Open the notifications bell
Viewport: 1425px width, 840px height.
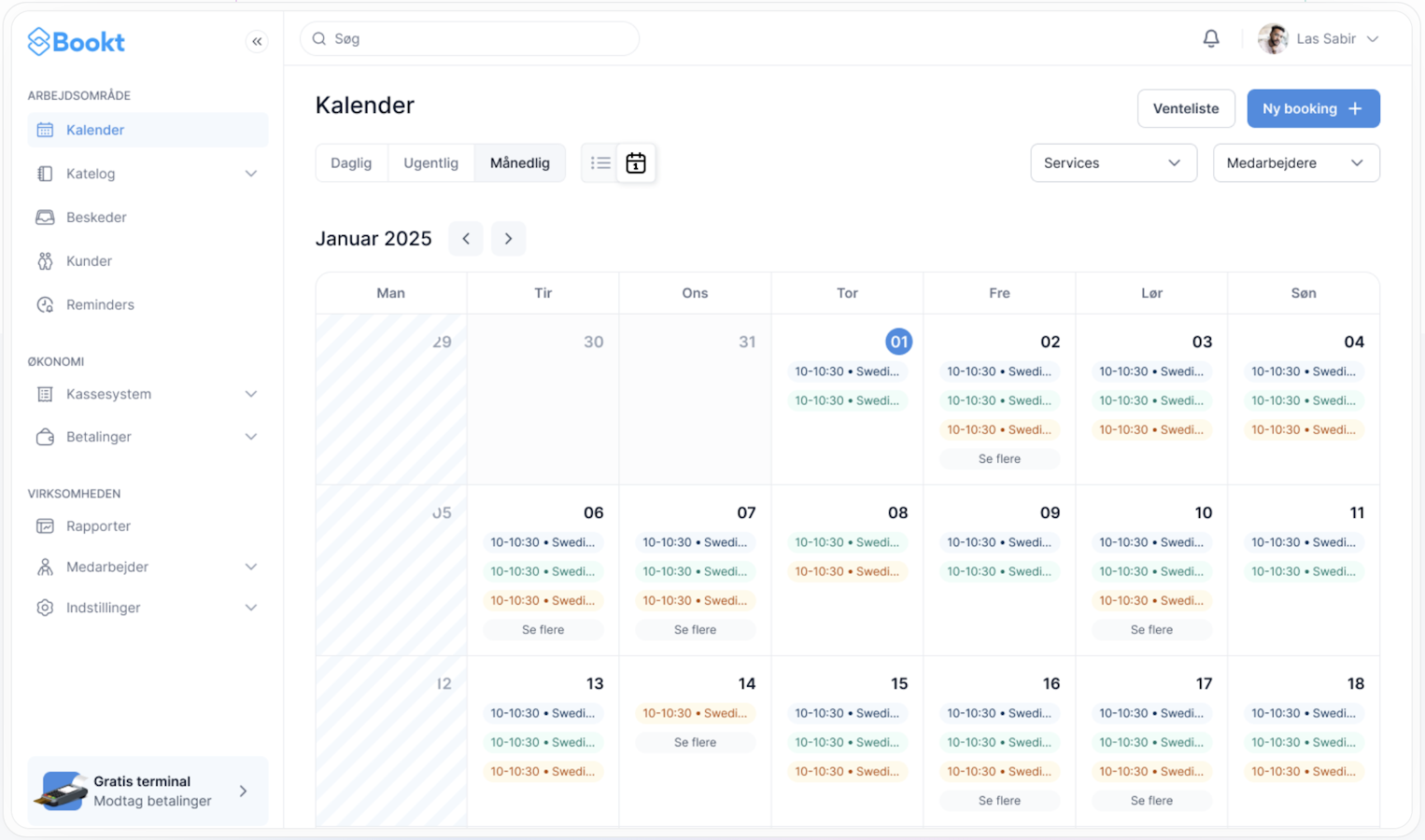pos(1210,38)
